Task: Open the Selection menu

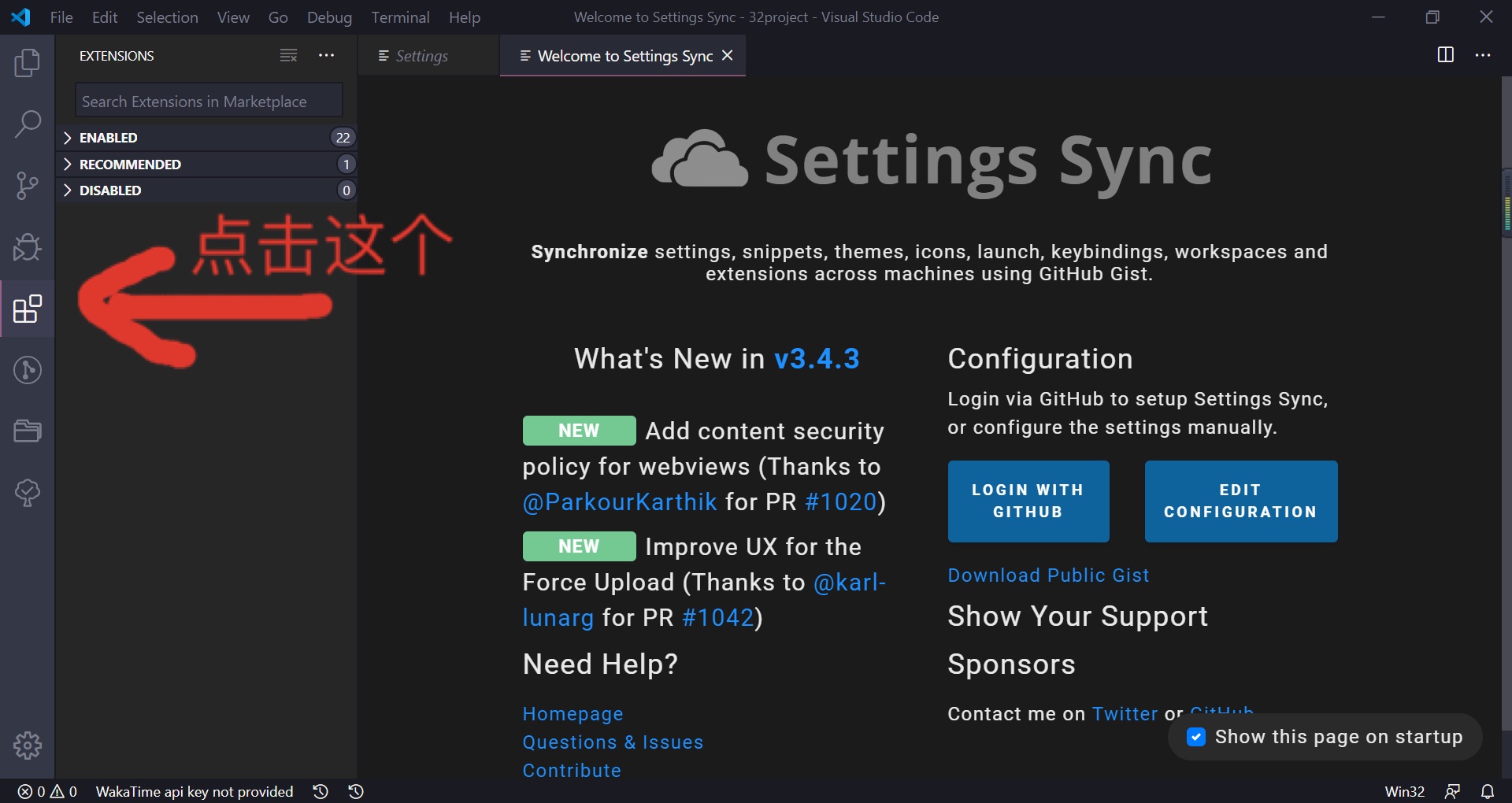Action: (167, 17)
